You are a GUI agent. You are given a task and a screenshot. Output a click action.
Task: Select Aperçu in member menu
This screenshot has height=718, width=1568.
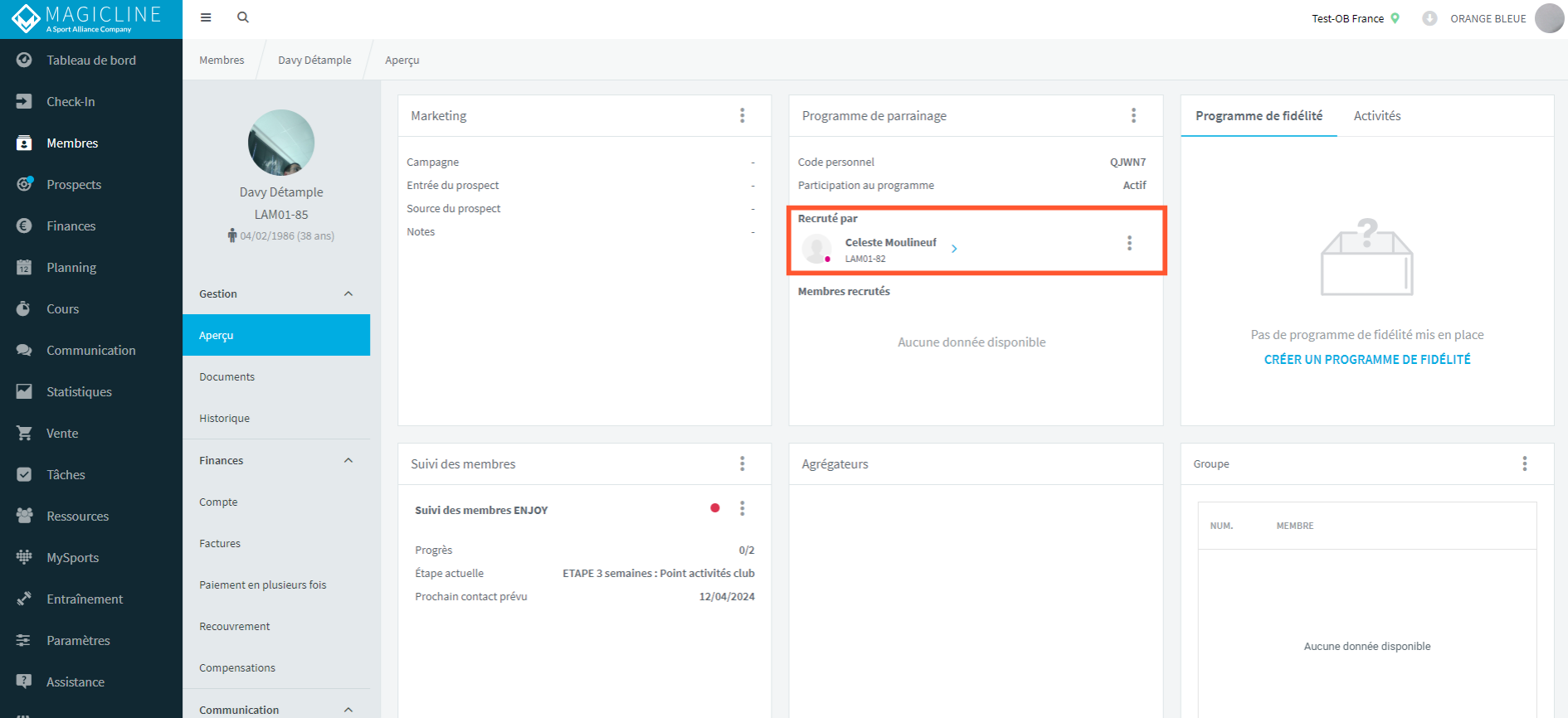tap(276, 335)
